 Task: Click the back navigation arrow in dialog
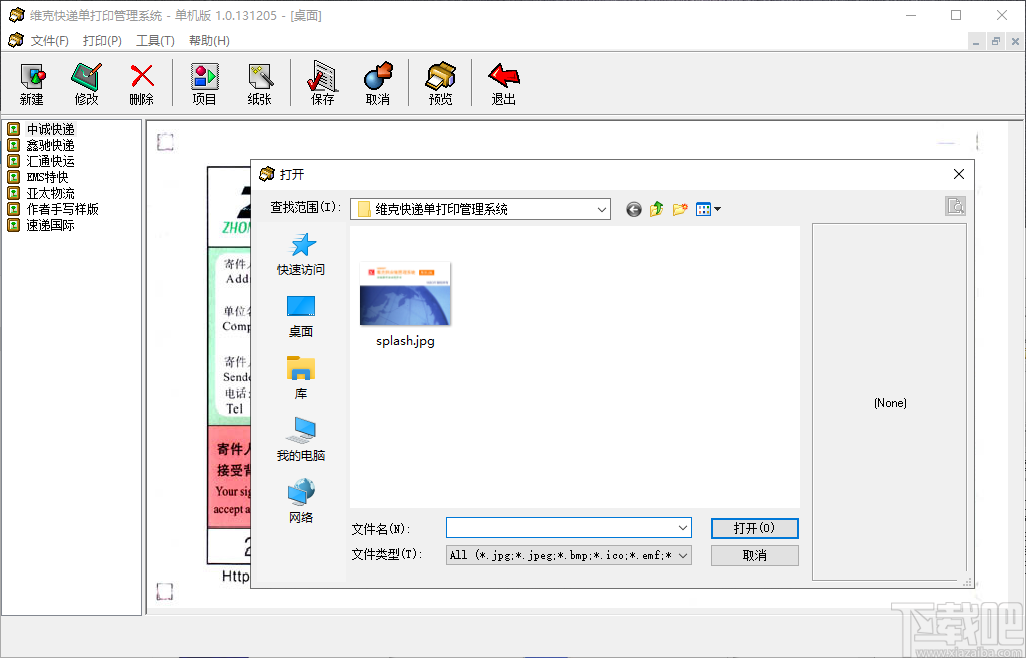[x=632, y=209]
